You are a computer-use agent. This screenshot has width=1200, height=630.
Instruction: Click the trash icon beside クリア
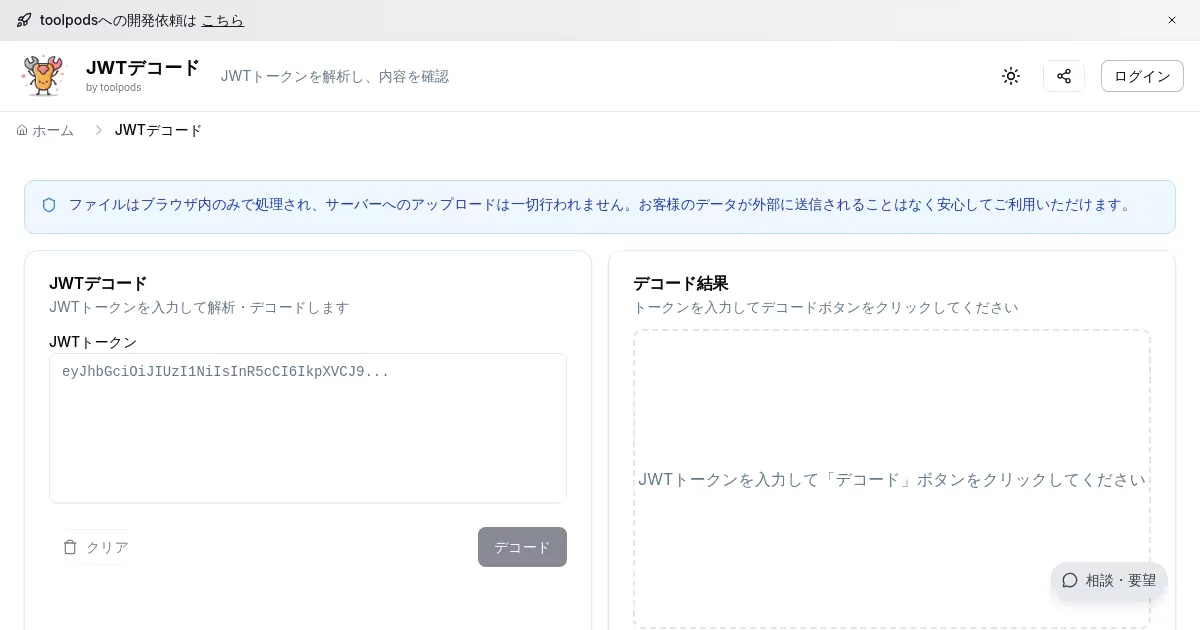coord(70,547)
